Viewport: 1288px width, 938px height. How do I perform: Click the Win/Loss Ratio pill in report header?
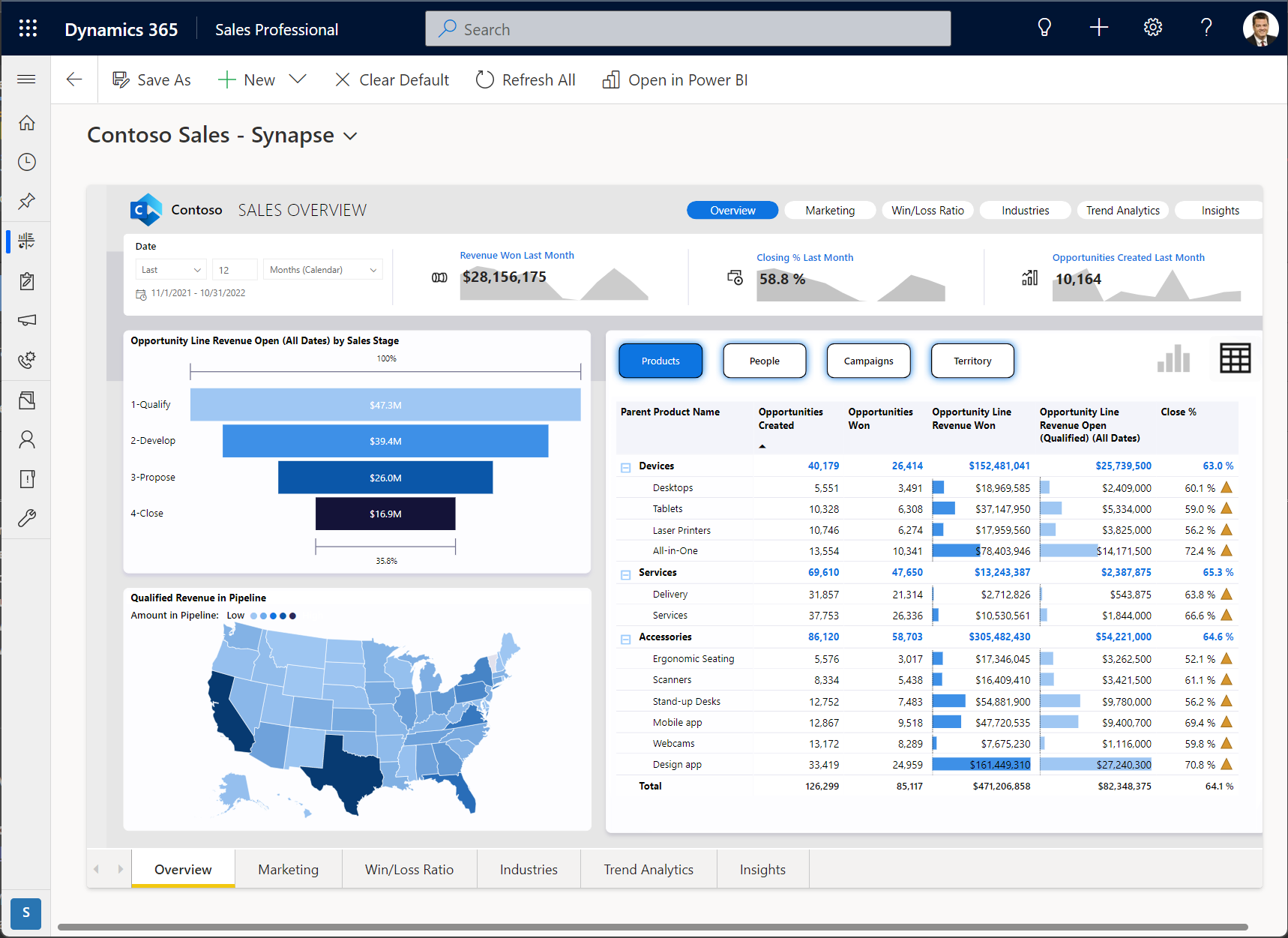coord(927,210)
